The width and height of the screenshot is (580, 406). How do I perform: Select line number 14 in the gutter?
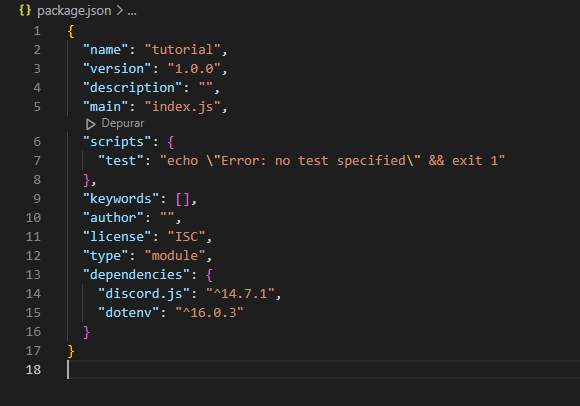coord(33,294)
